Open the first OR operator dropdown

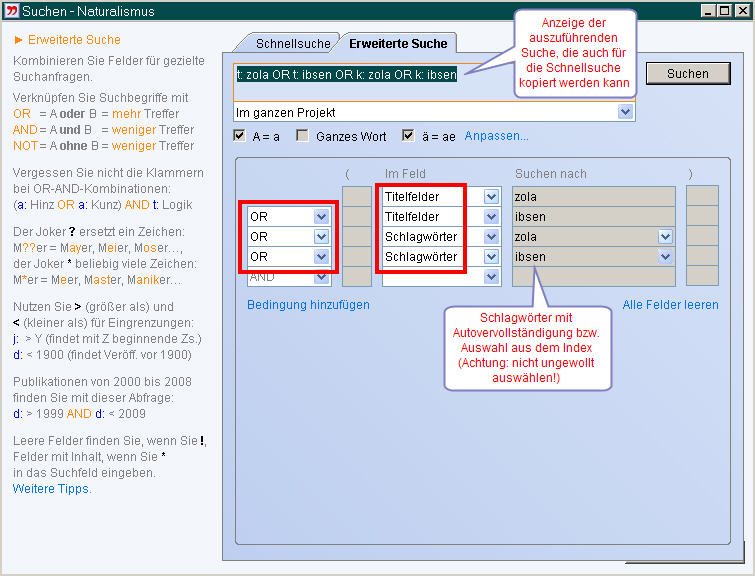(x=321, y=217)
